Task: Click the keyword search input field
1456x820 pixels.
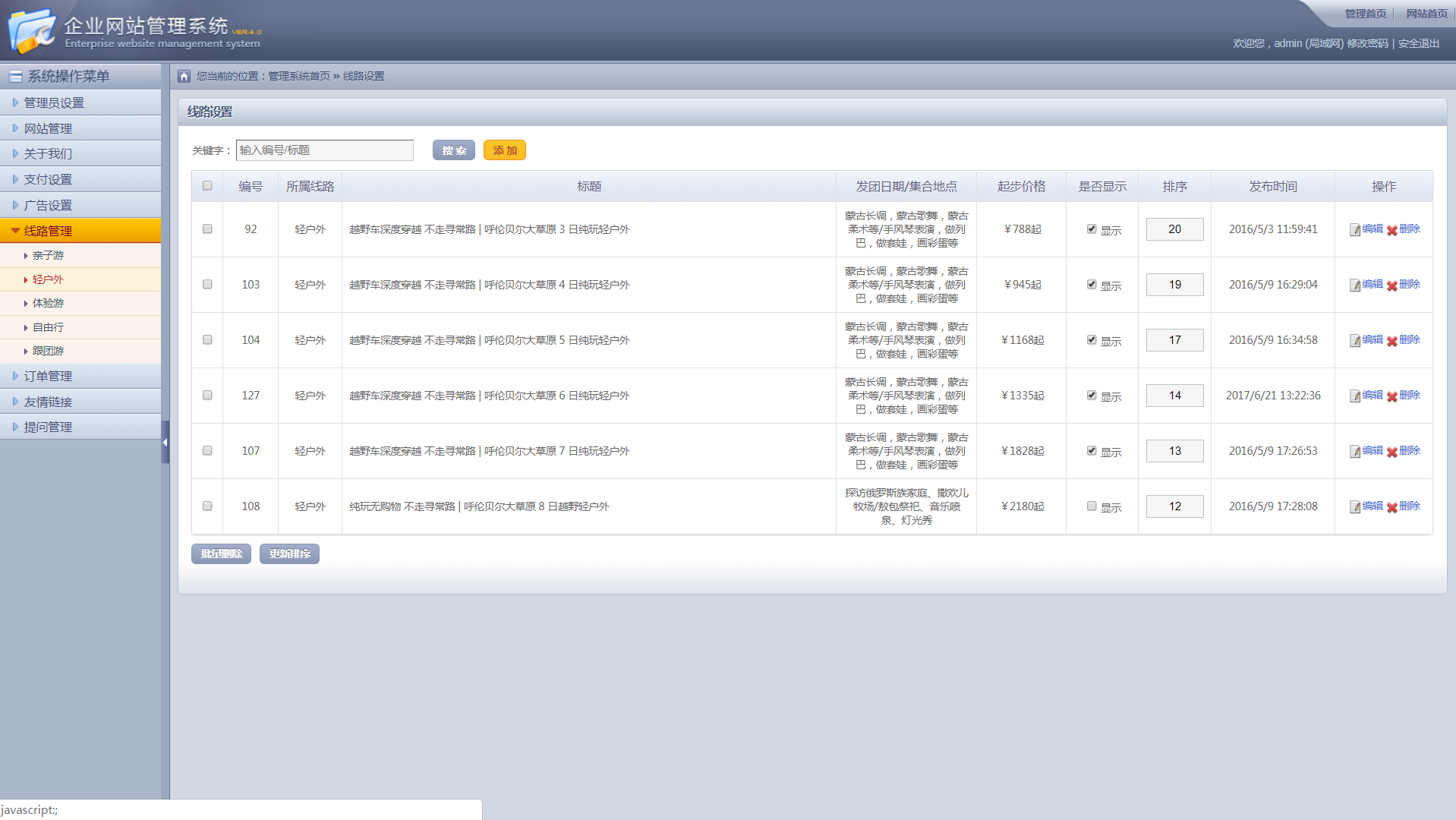Action: tap(325, 150)
